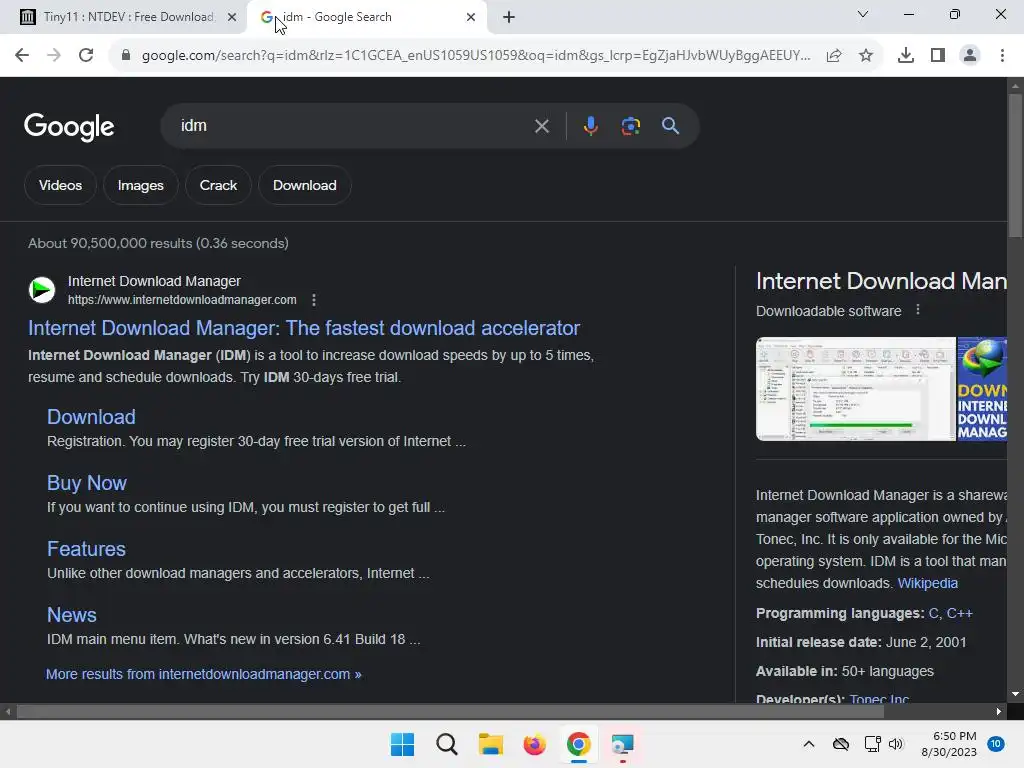Filter results by Images
Viewport: 1024px width, 768px height.
click(x=140, y=185)
